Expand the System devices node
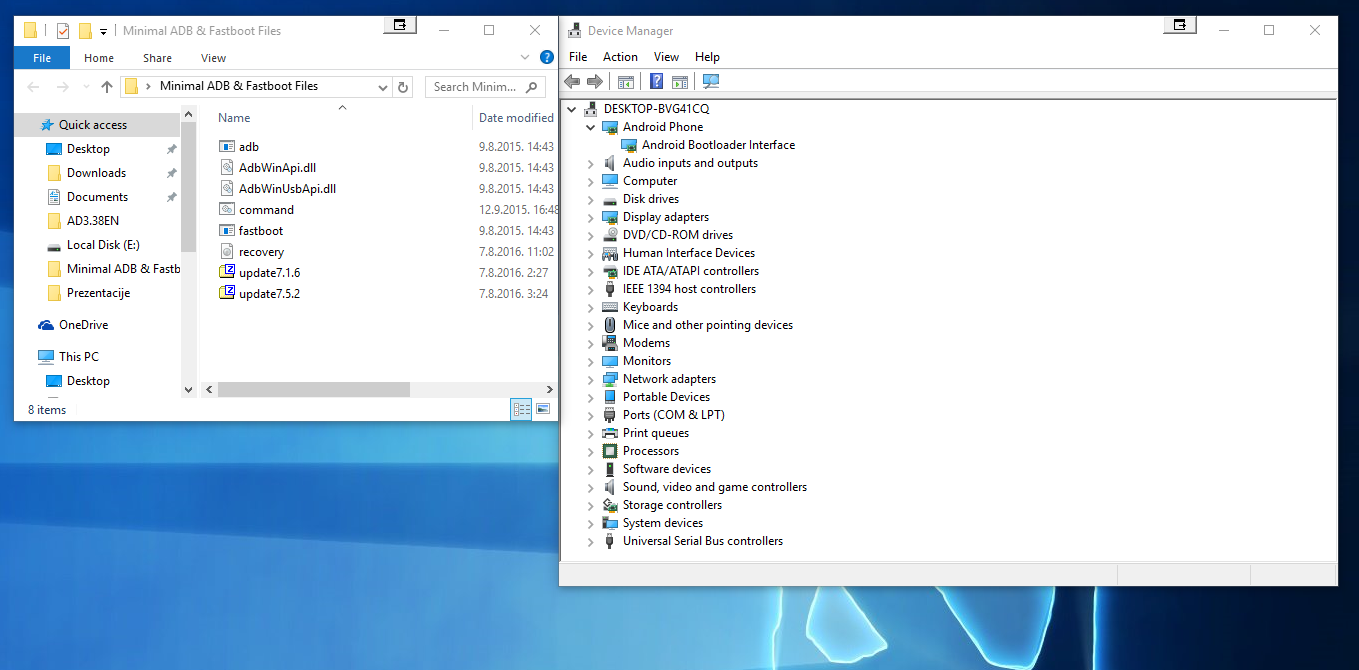Screen dimensions: 1359x670 point(590,523)
